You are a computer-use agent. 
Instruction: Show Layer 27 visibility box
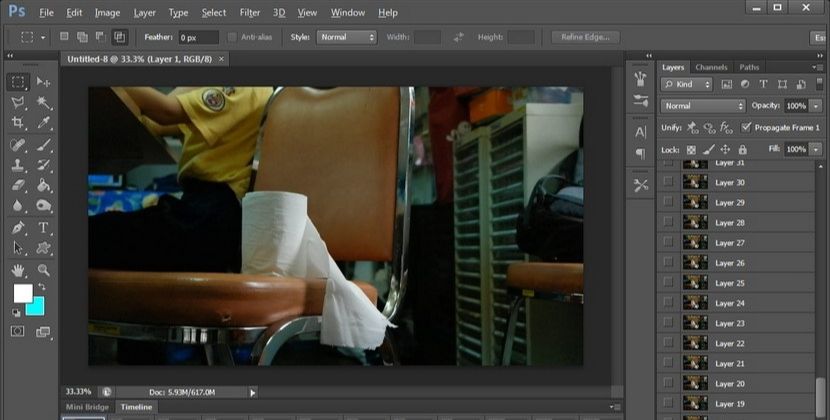[669, 242]
